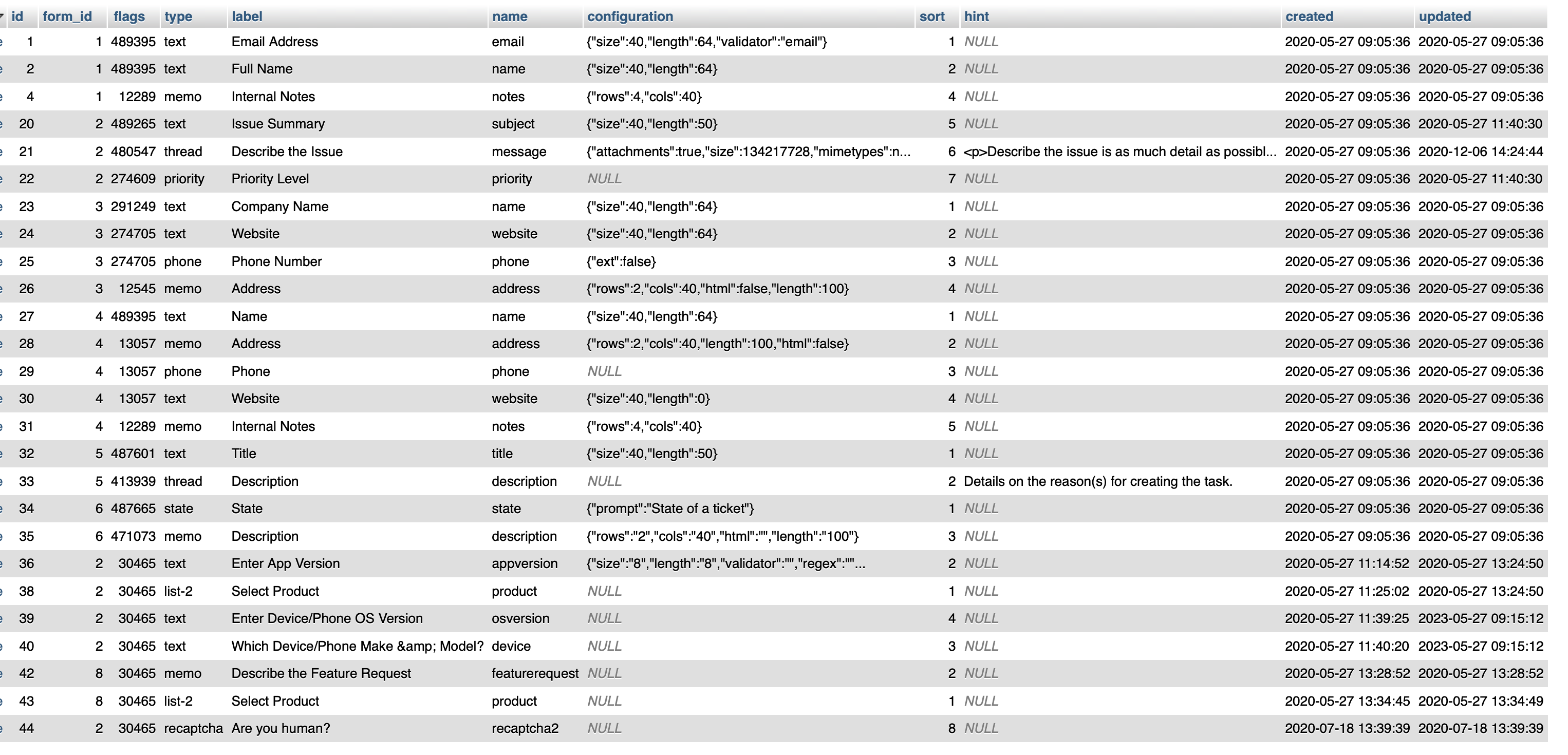Click the '{"size":40,"length":0}' configuration cell
This screenshot has width=1568, height=755.
[648, 399]
